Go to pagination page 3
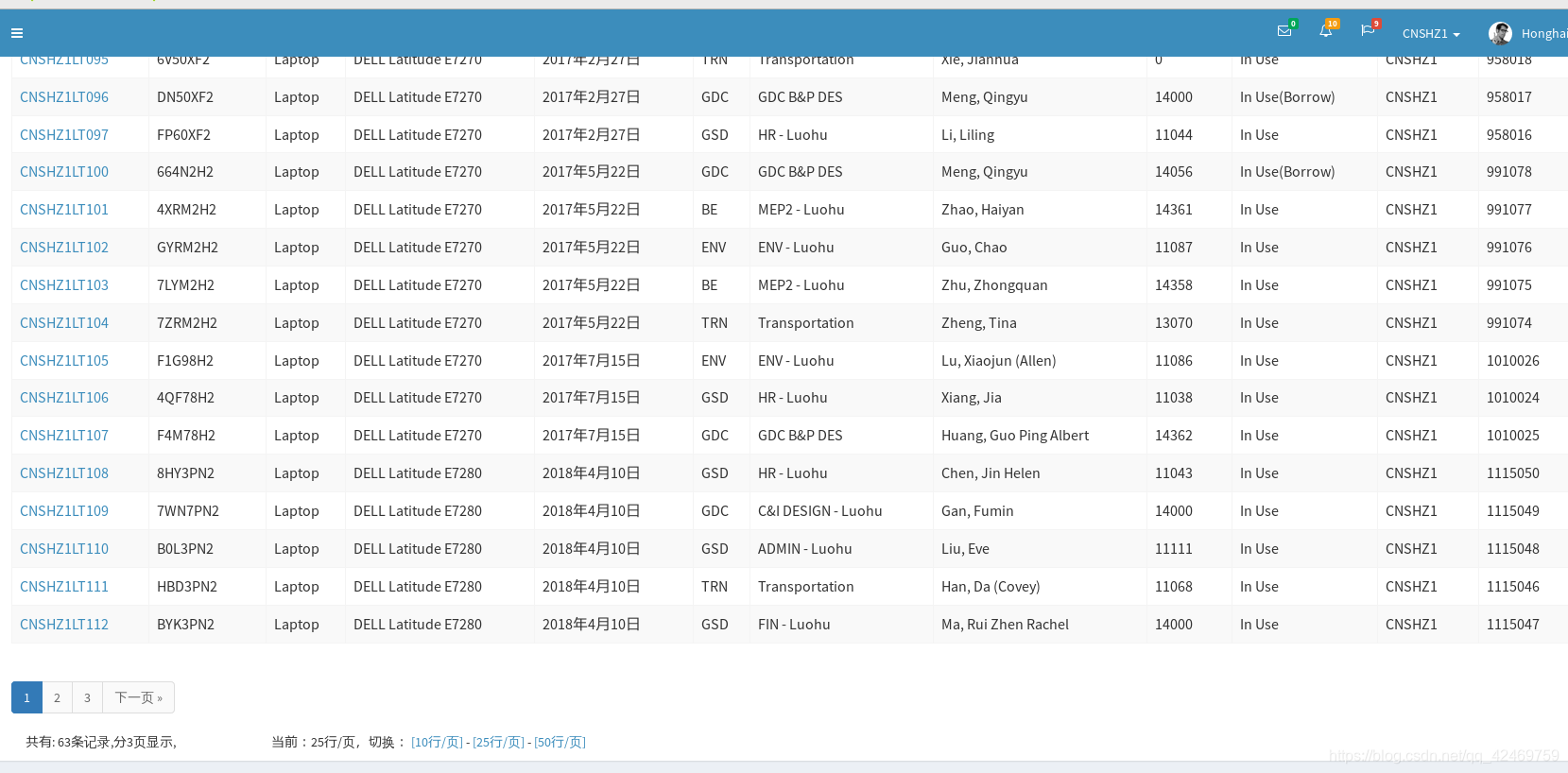 [87, 697]
